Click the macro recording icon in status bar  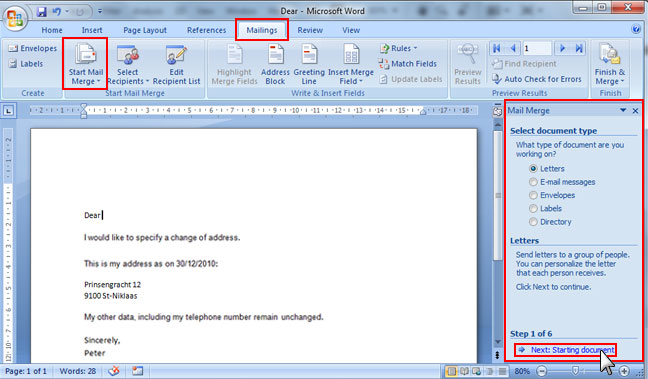138,371
